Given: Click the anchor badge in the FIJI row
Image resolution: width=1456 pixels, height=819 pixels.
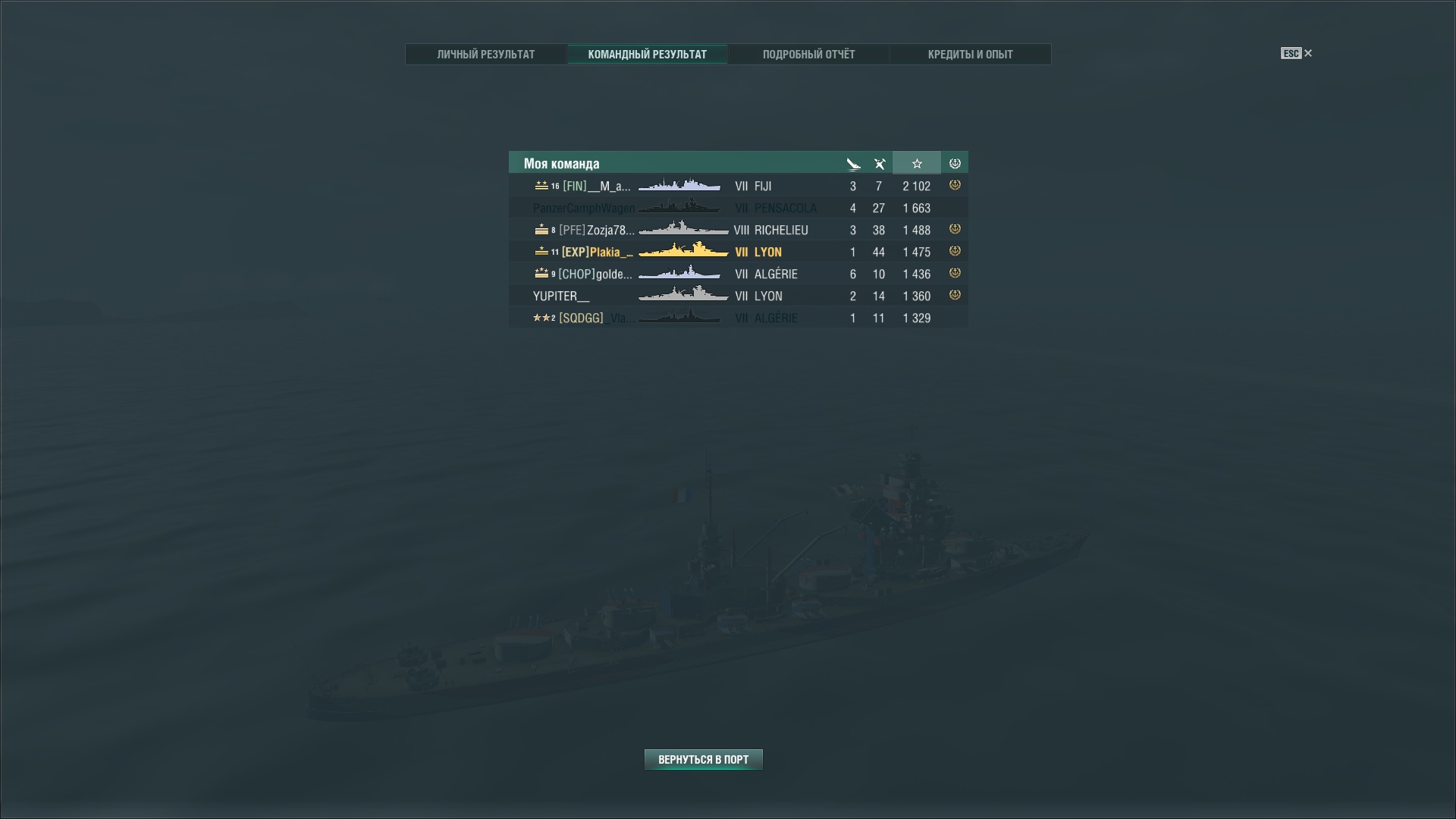Looking at the screenshot, I should coord(955,185).
